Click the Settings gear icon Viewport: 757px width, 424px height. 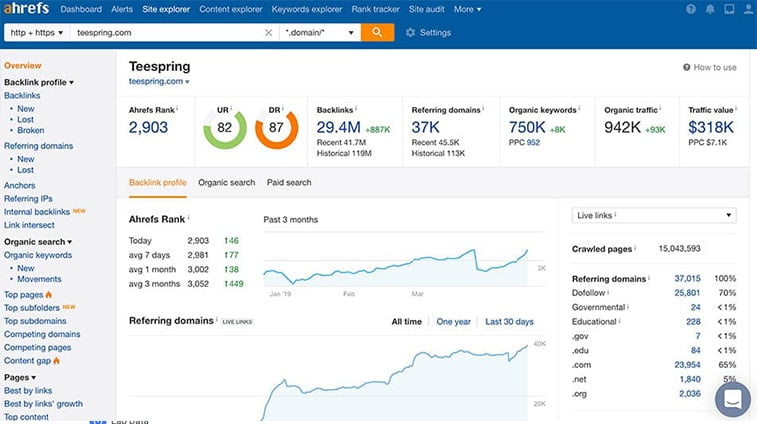[410, 32]
